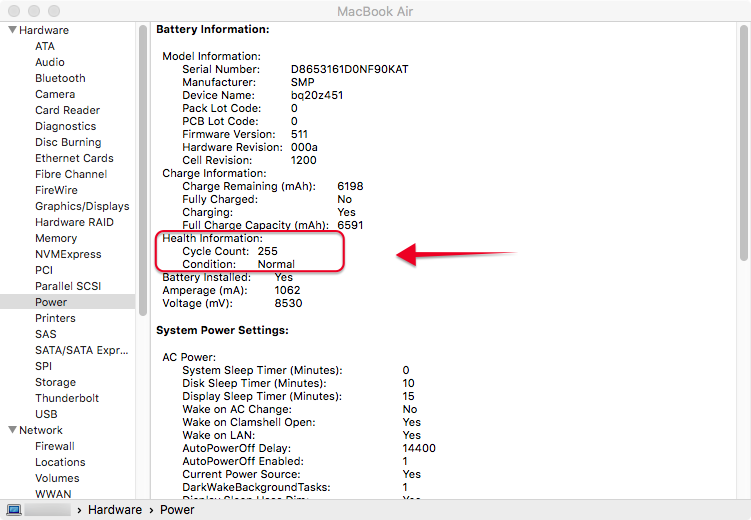751x520 pixels.
Task: Click AutoPowerOff Delay value 14400
Action: [x=419, y=448]
